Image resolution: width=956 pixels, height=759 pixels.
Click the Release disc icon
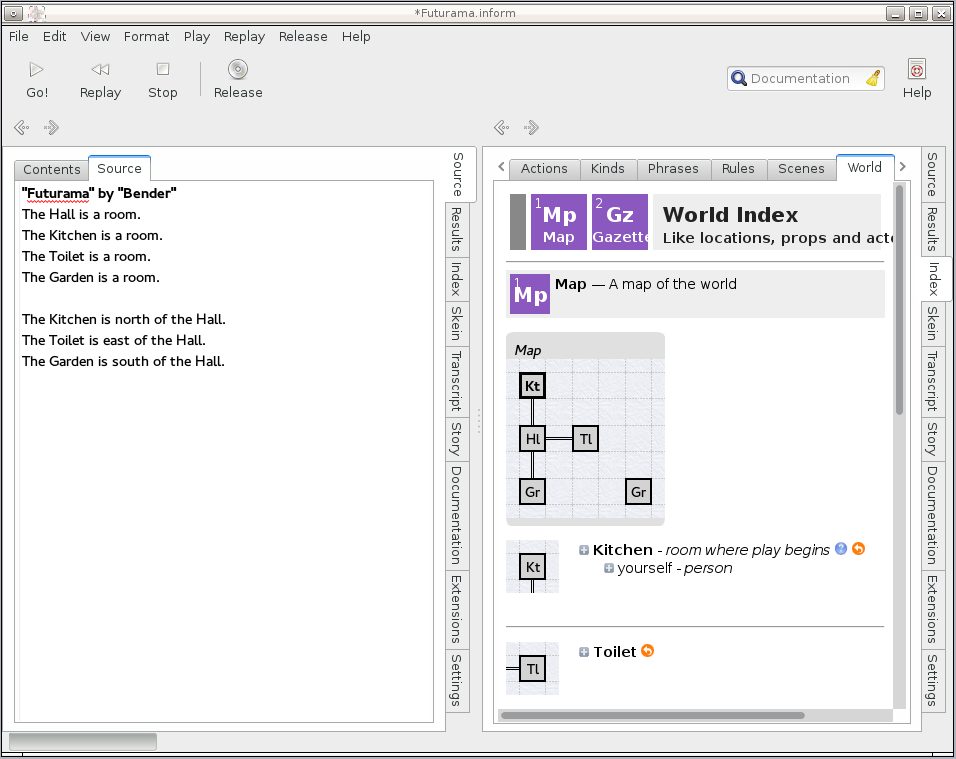(x=238, y=69)
